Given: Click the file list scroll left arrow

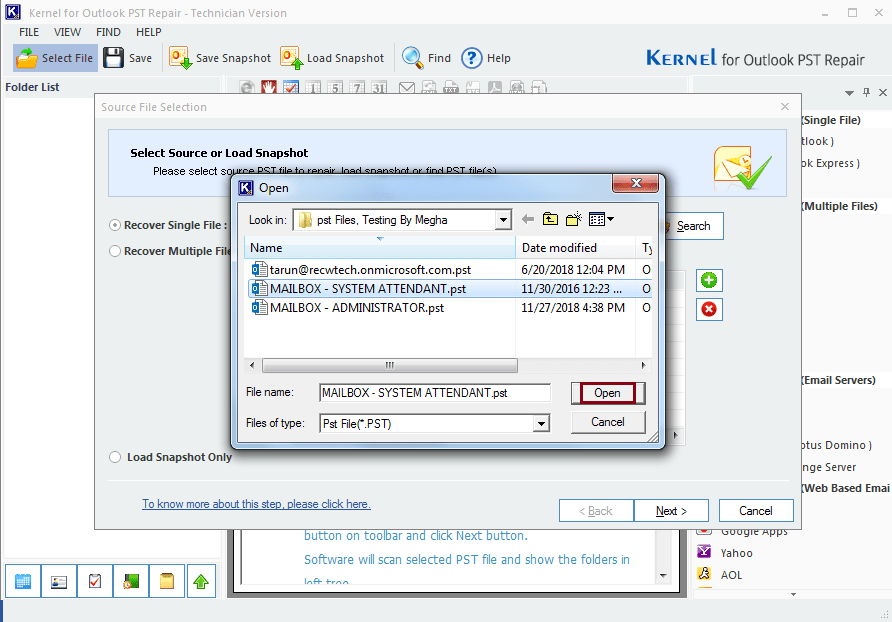Looking at the screenshot, I should point(252,365).
